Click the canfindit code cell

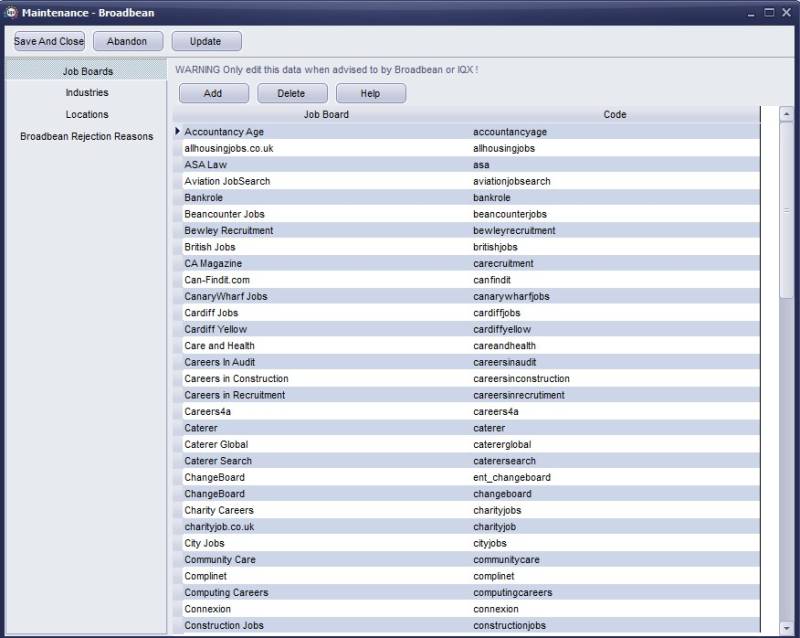pyautogui.click(x=615, y=280)
